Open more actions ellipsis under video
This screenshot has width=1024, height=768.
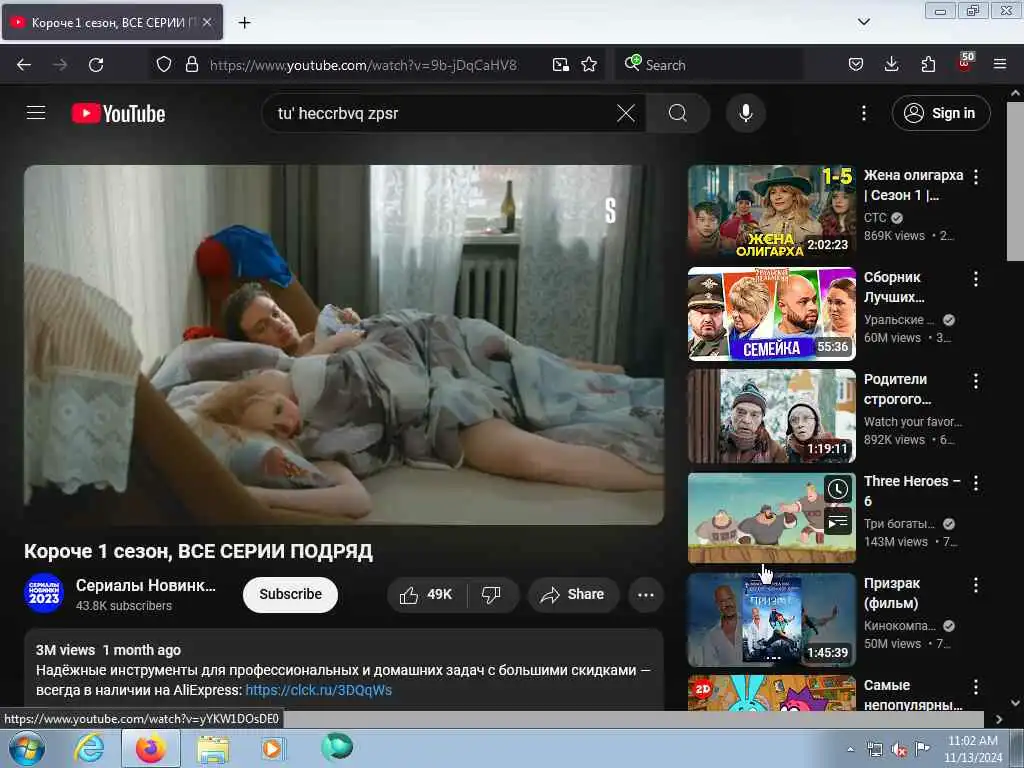click(646, 594)
